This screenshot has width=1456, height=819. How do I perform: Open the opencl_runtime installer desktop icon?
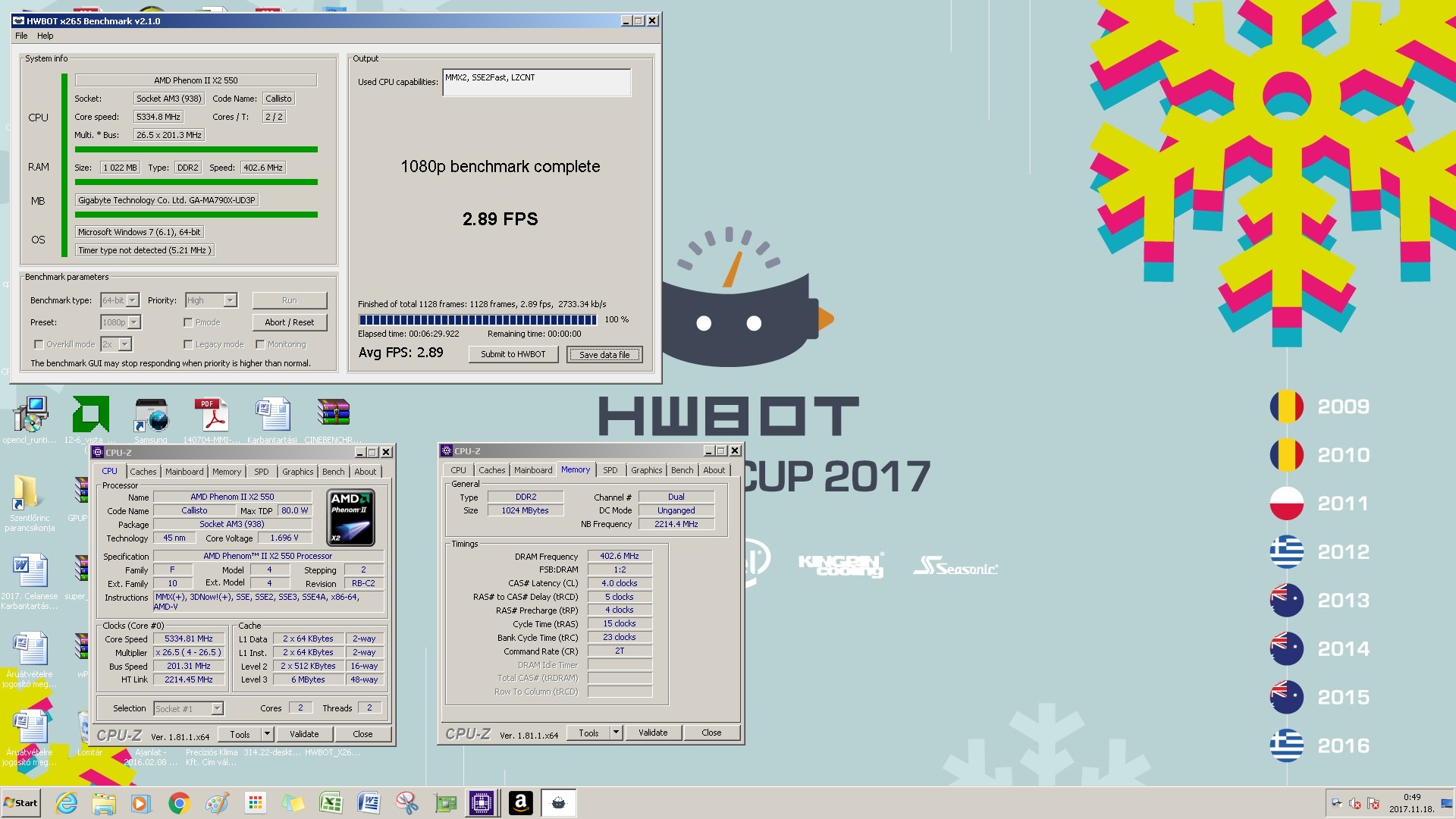(30, 414)
